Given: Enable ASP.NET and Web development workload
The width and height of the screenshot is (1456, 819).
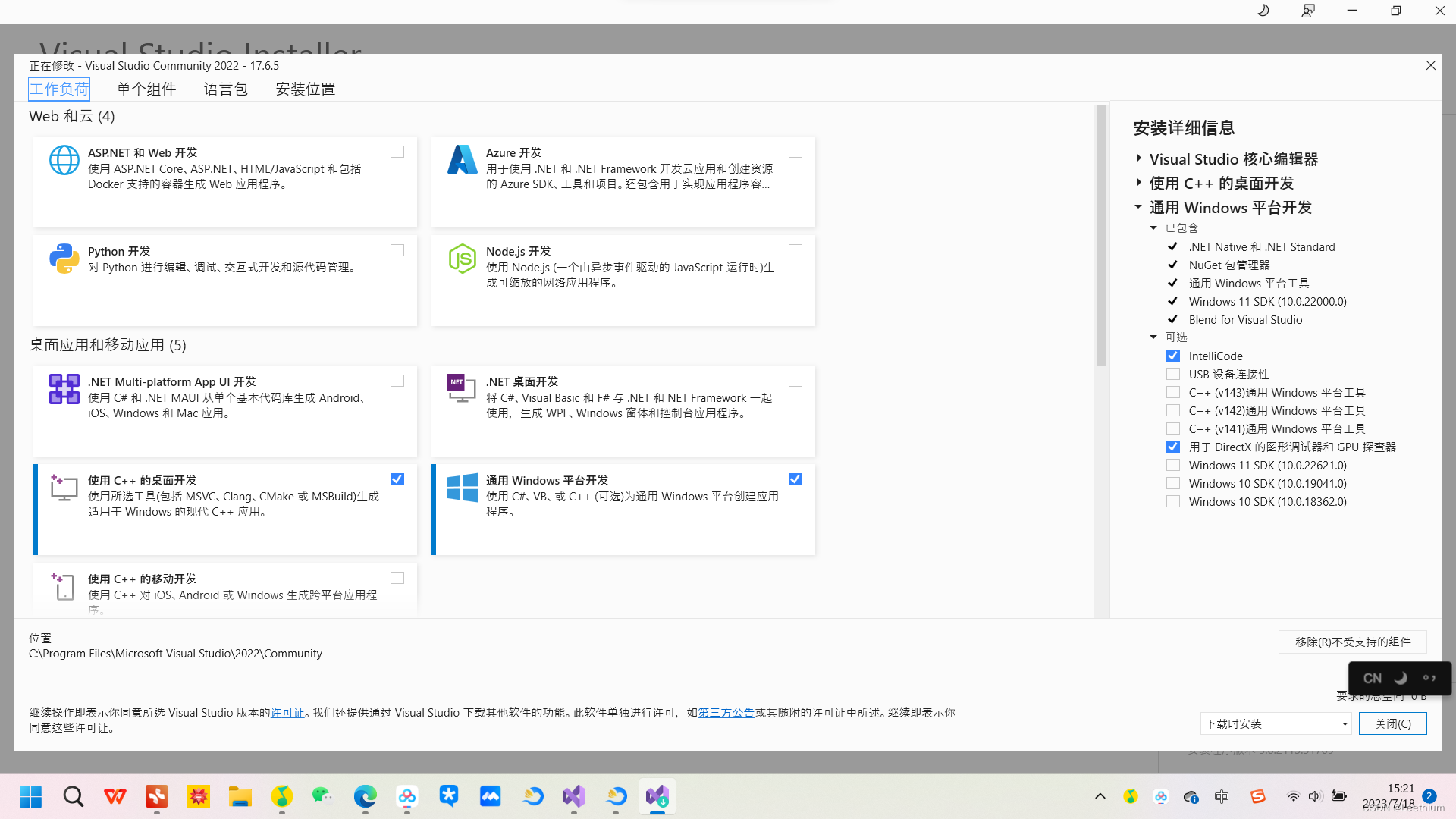Looking at the screenshot, I should [397, 152].
